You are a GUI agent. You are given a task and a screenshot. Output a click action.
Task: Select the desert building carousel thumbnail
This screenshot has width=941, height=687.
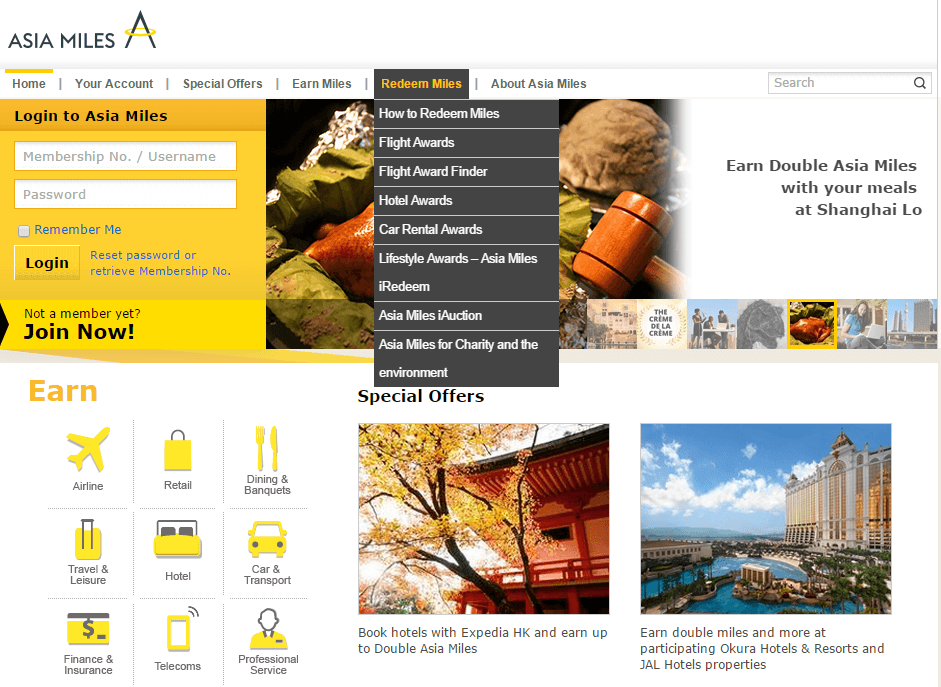point(612,324)
